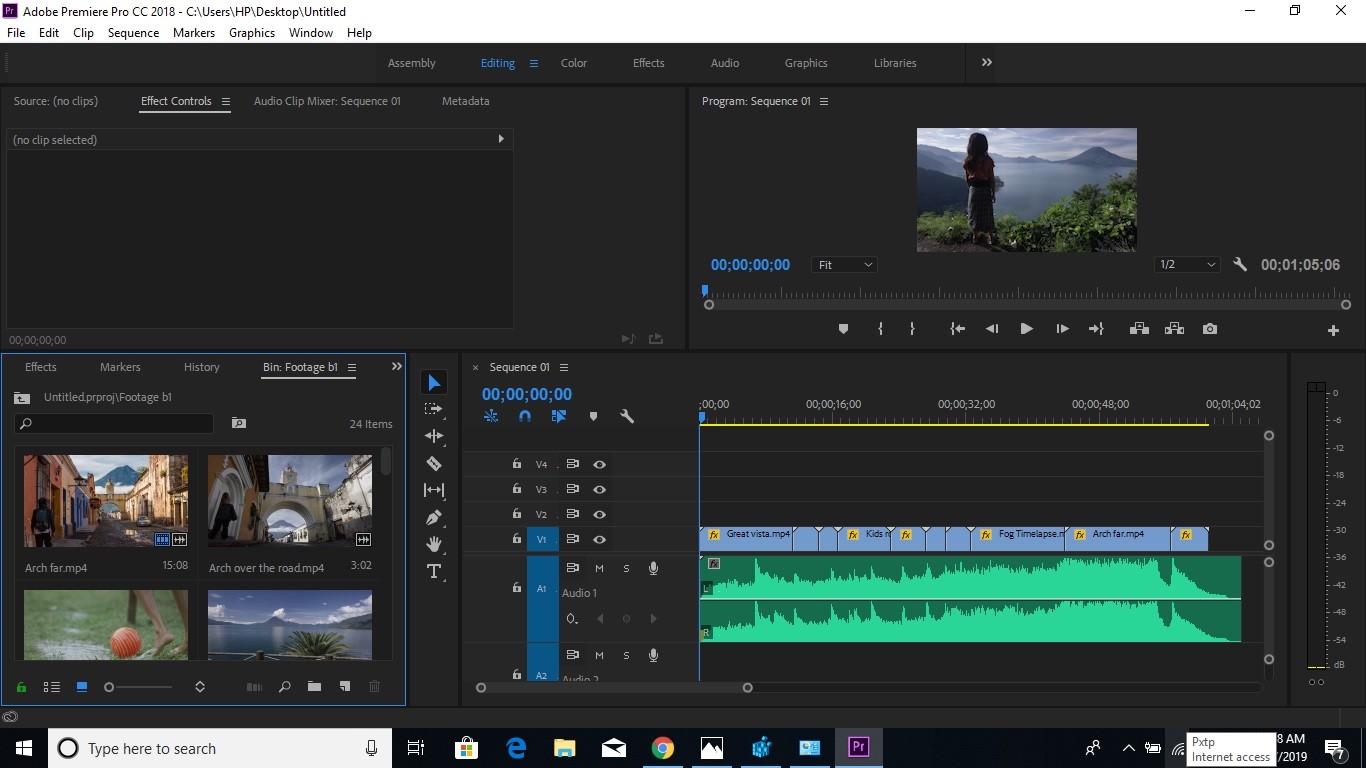1366x768 pixels.
Task: Click the Lift button in Program monitor
Action: [1139, 329]
